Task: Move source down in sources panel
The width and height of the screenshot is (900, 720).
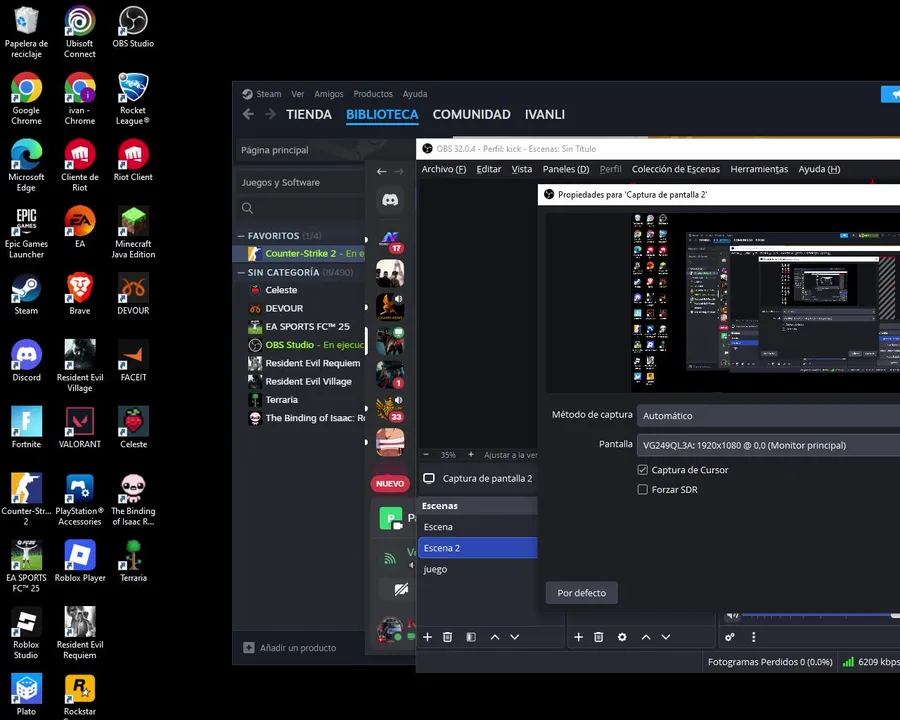Action: click(x=666, y=637)
